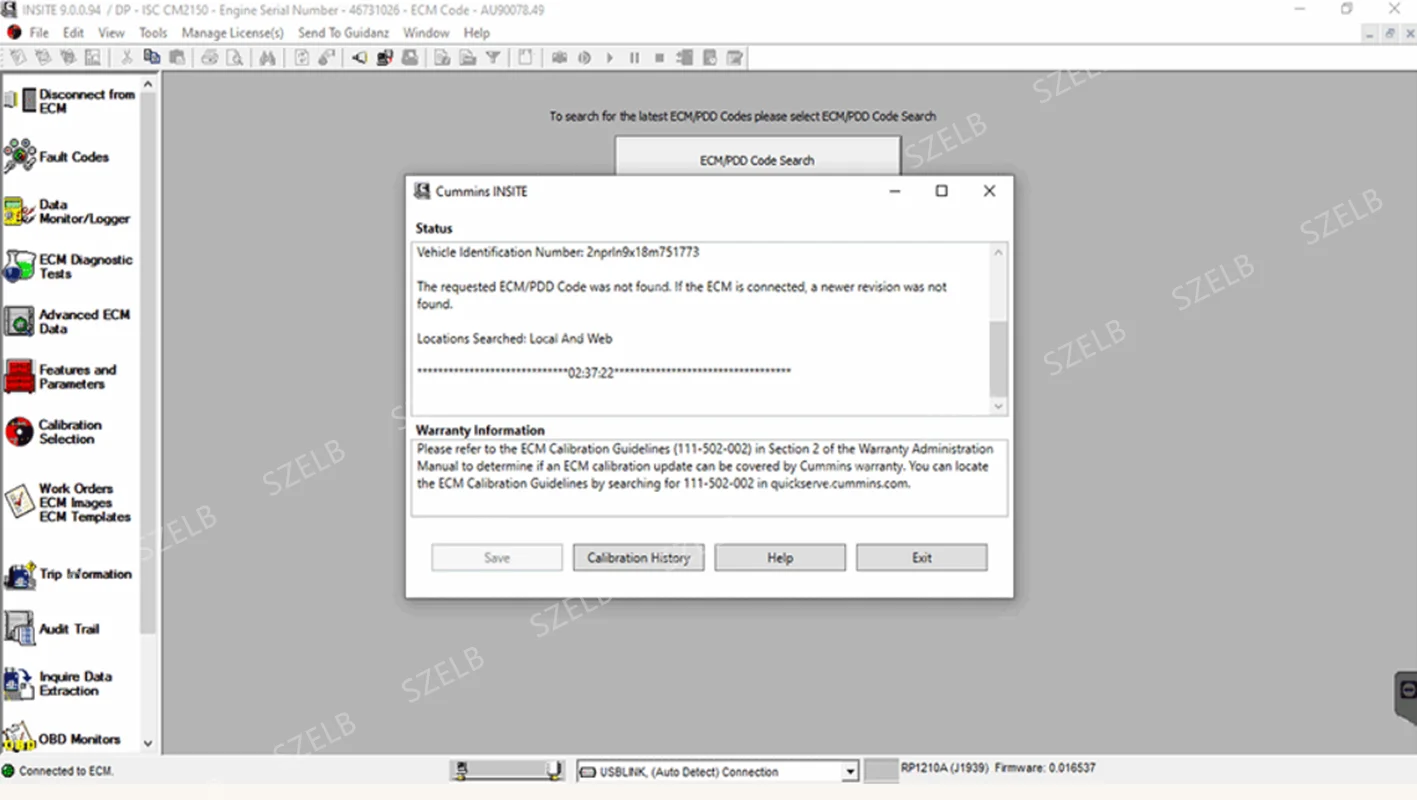Expand the USBLINK connection dropdown
1417x800 pixels.
[x=849, y=772]
